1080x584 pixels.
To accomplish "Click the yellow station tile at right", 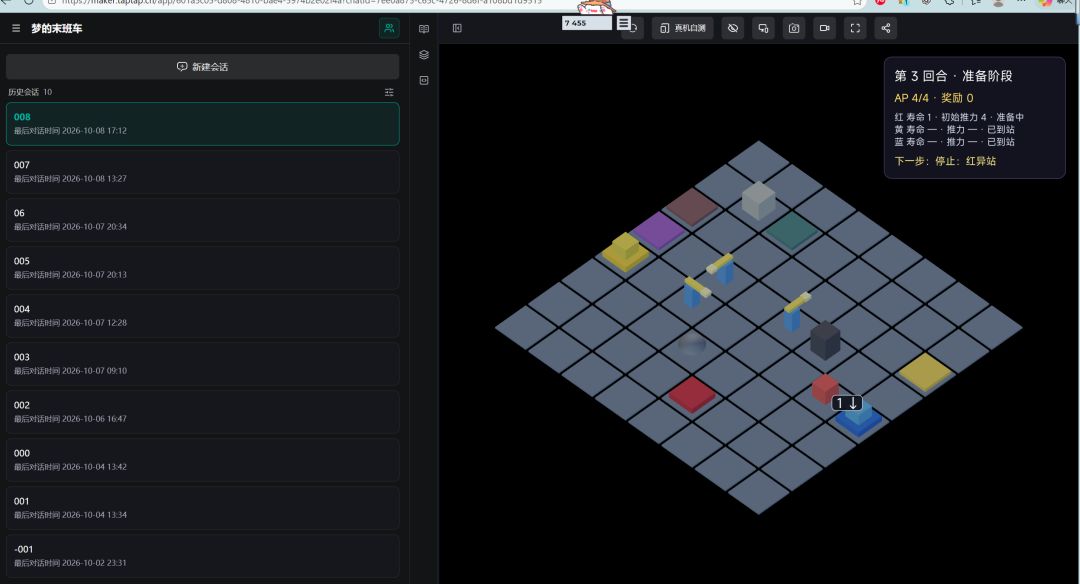I will 926,372.
